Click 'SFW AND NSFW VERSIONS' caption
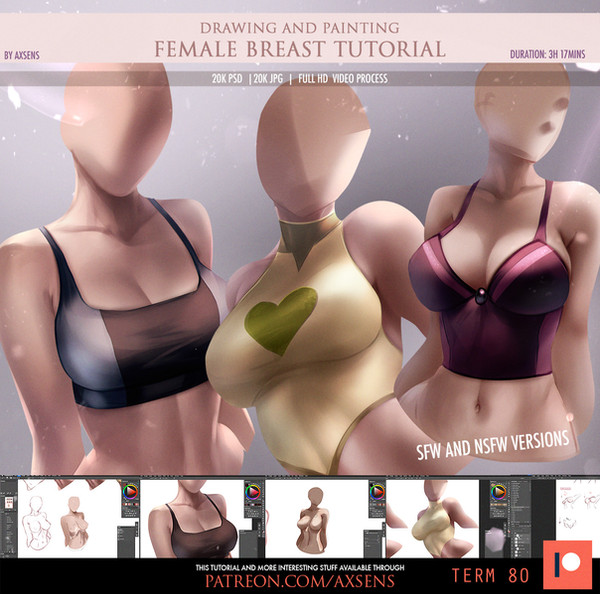 point(492,445)
